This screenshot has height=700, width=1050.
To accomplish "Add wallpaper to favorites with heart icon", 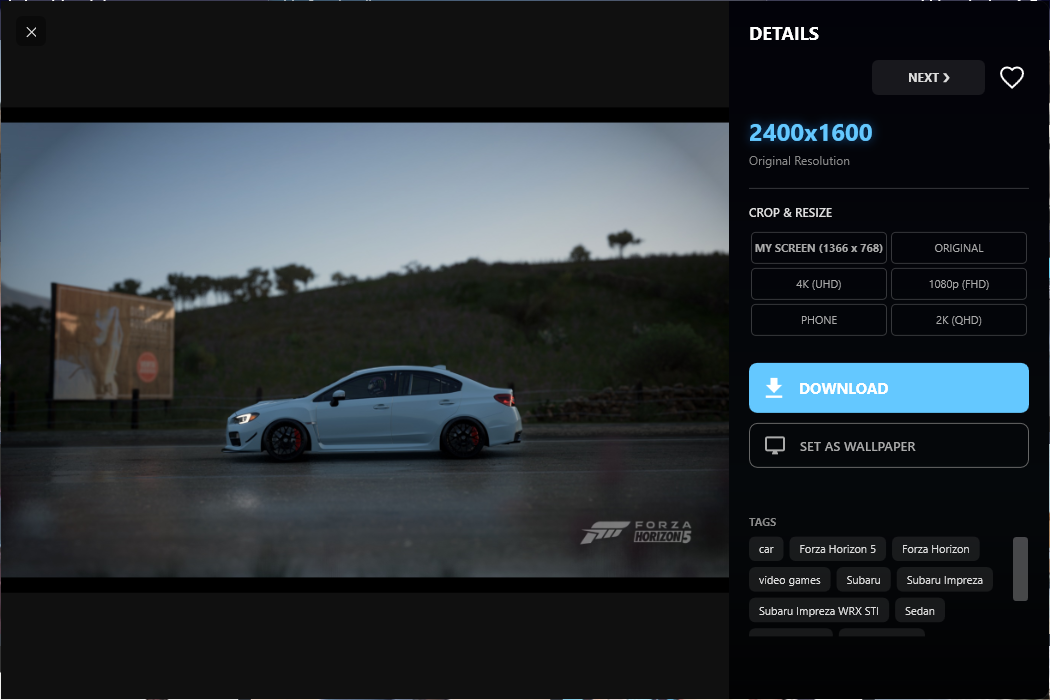I will point(1011,78).
